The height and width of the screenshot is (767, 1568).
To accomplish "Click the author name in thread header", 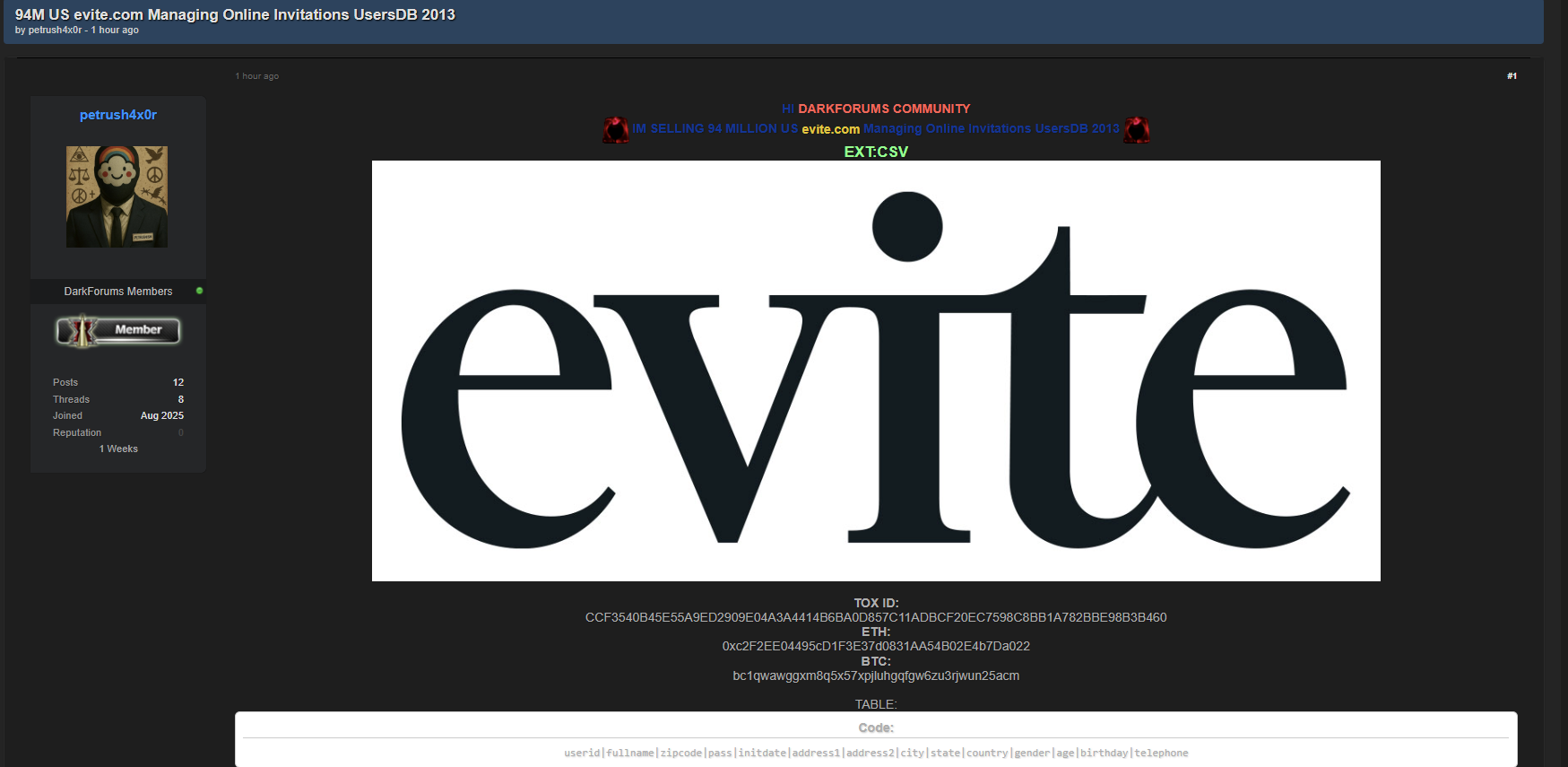I will [55, 31].
